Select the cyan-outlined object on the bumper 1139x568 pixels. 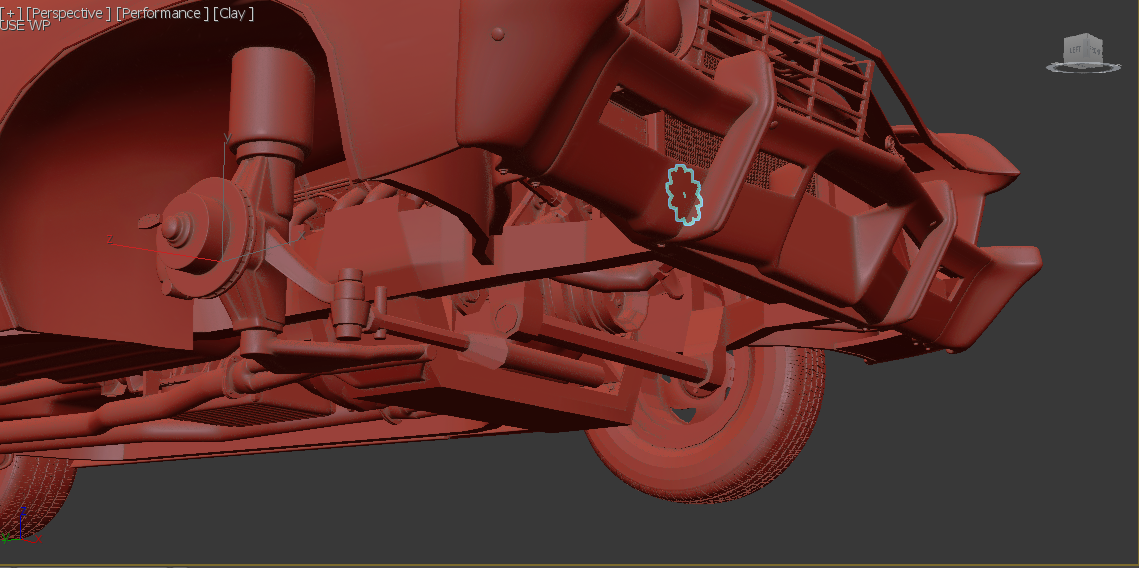(x=682, y=191)
